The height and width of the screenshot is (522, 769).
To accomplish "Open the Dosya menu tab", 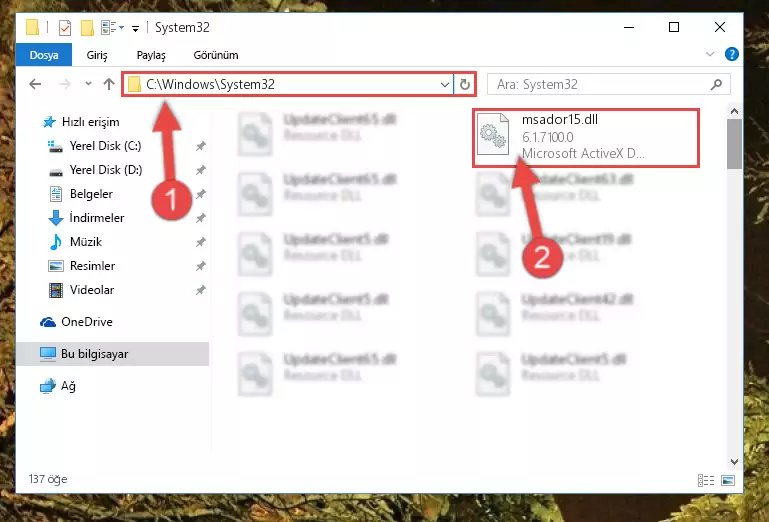I will [x=44, y=55].
